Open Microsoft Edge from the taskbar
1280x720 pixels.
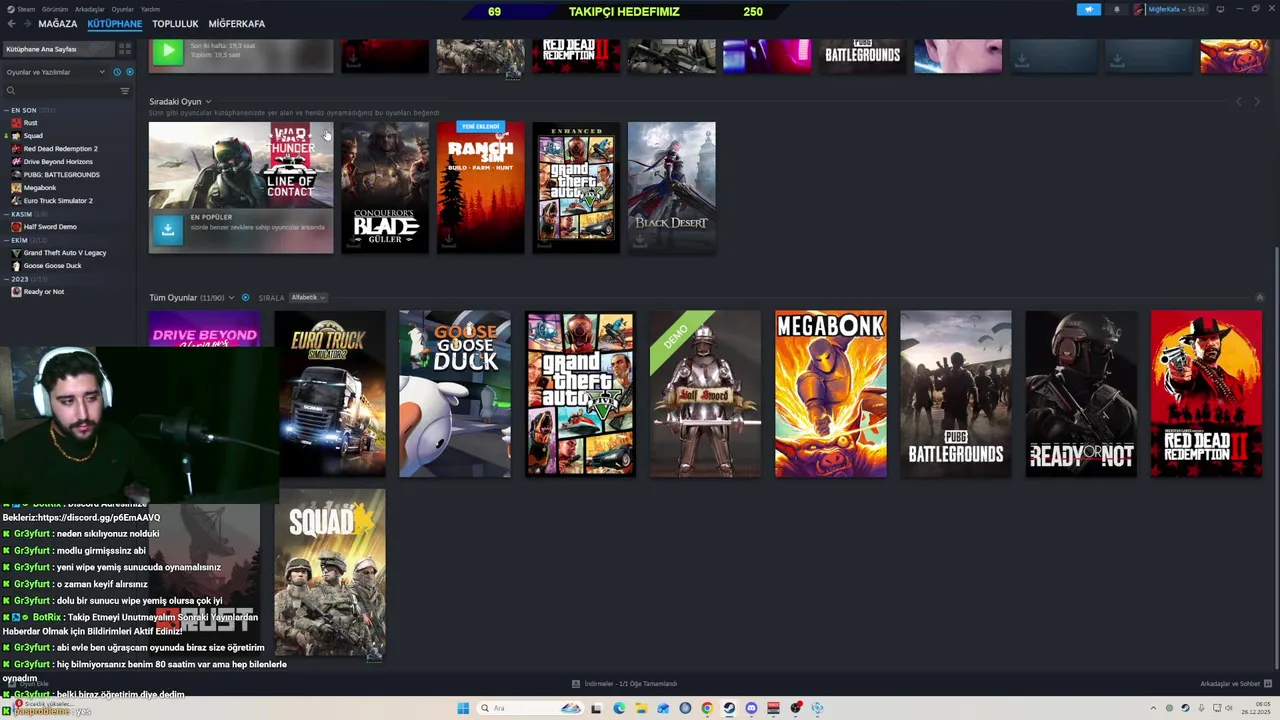tap(619, 708)
